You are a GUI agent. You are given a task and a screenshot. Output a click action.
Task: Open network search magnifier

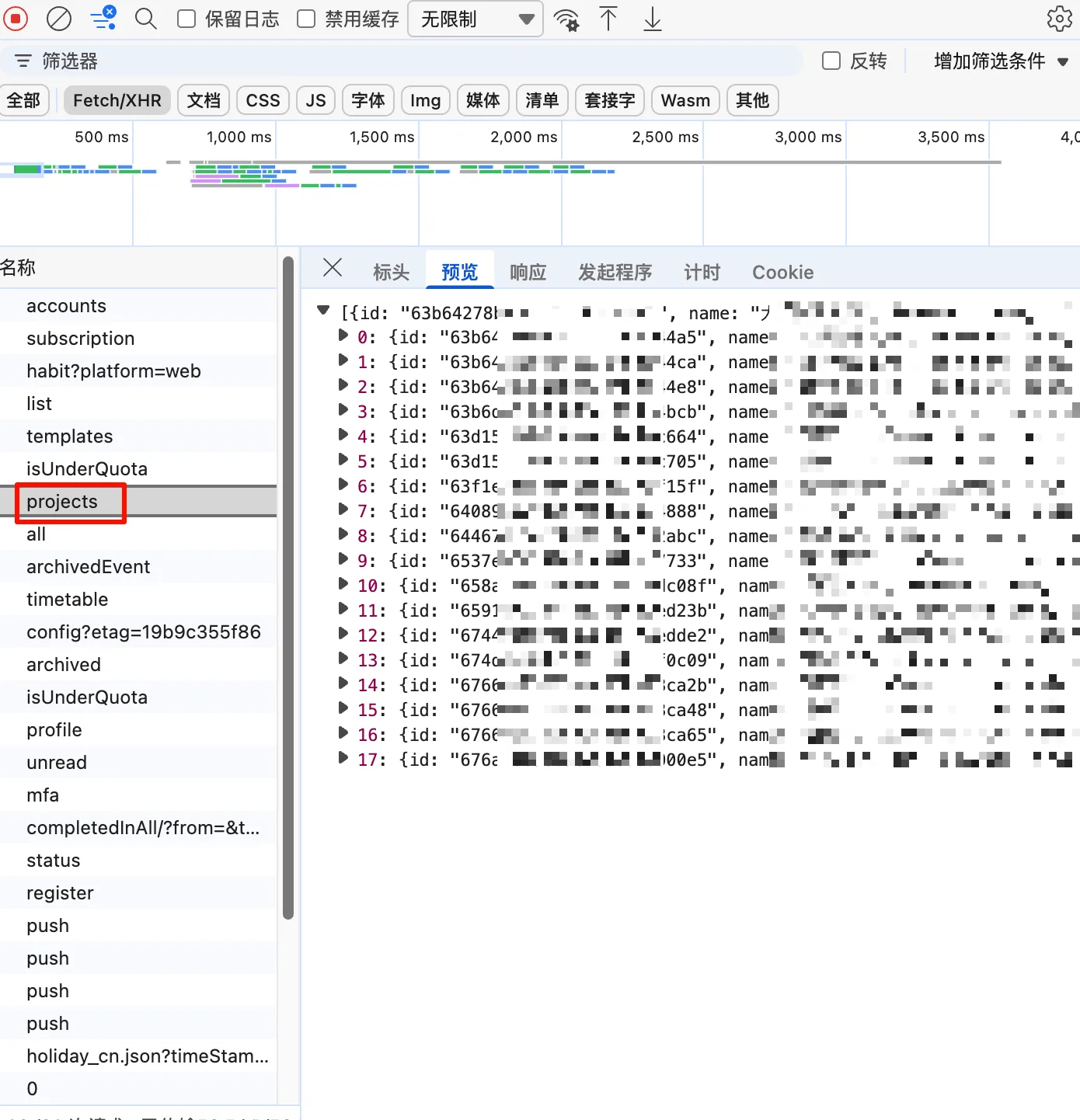(145, 19)
